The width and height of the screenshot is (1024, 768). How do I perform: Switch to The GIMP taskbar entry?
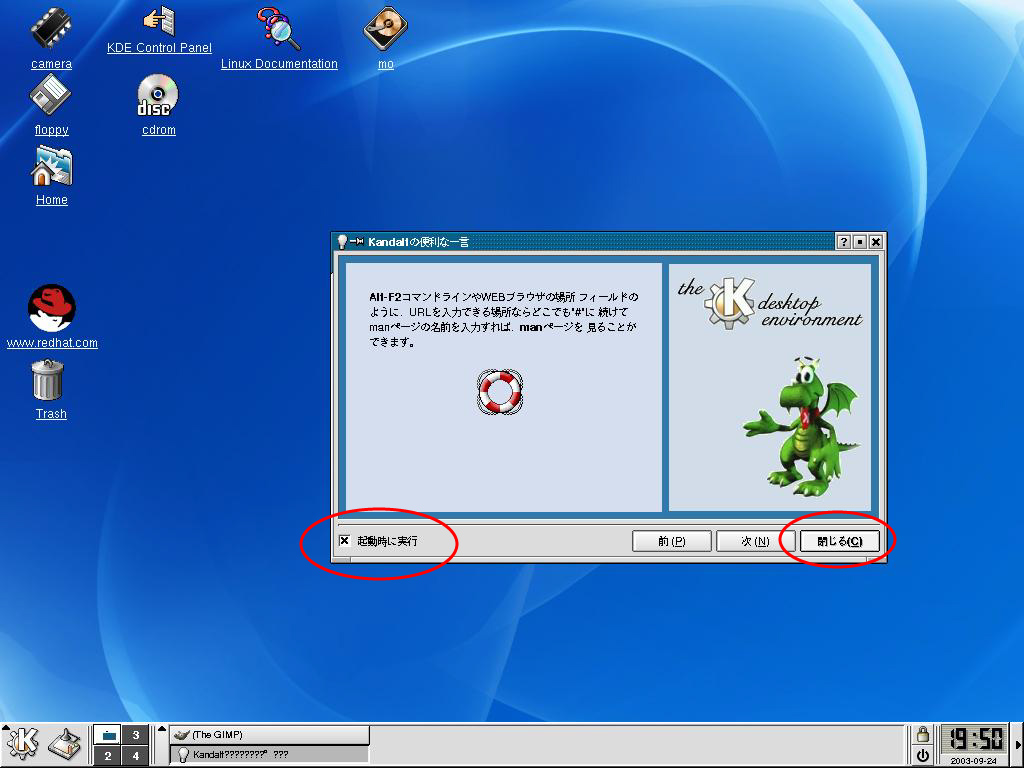269,735
